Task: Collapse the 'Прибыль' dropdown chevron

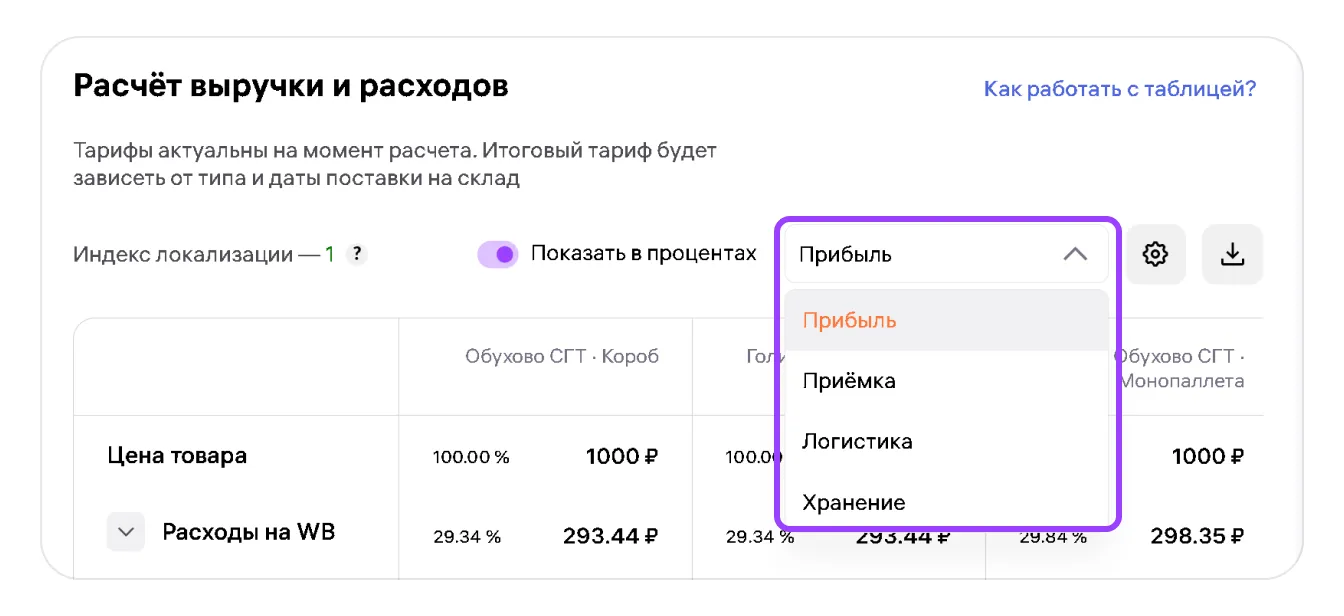Action: 1075,254
